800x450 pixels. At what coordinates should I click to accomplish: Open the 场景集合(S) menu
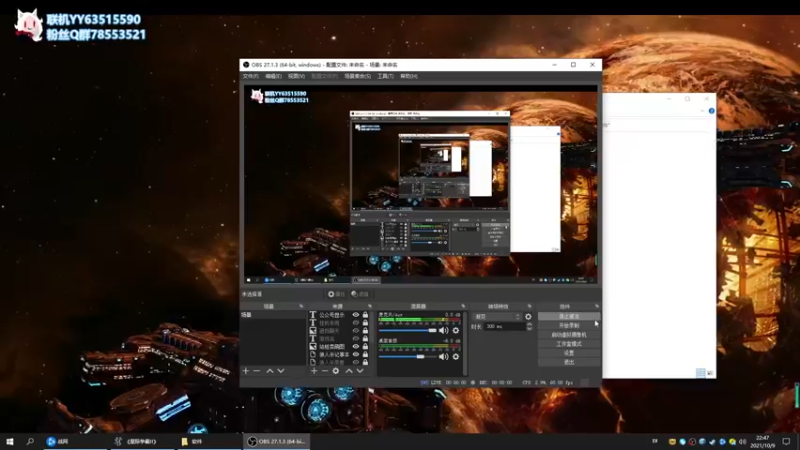click(357, 76)
